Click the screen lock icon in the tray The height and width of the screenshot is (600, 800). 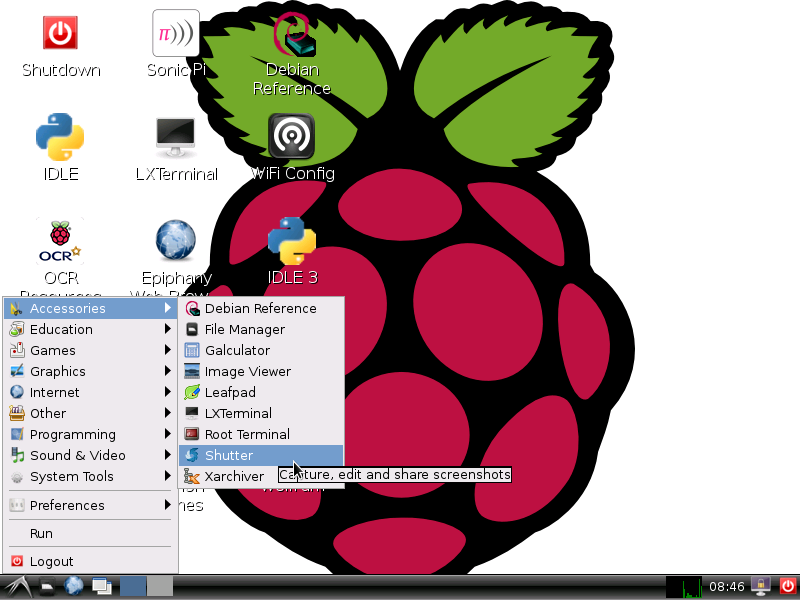pos(761,587)
